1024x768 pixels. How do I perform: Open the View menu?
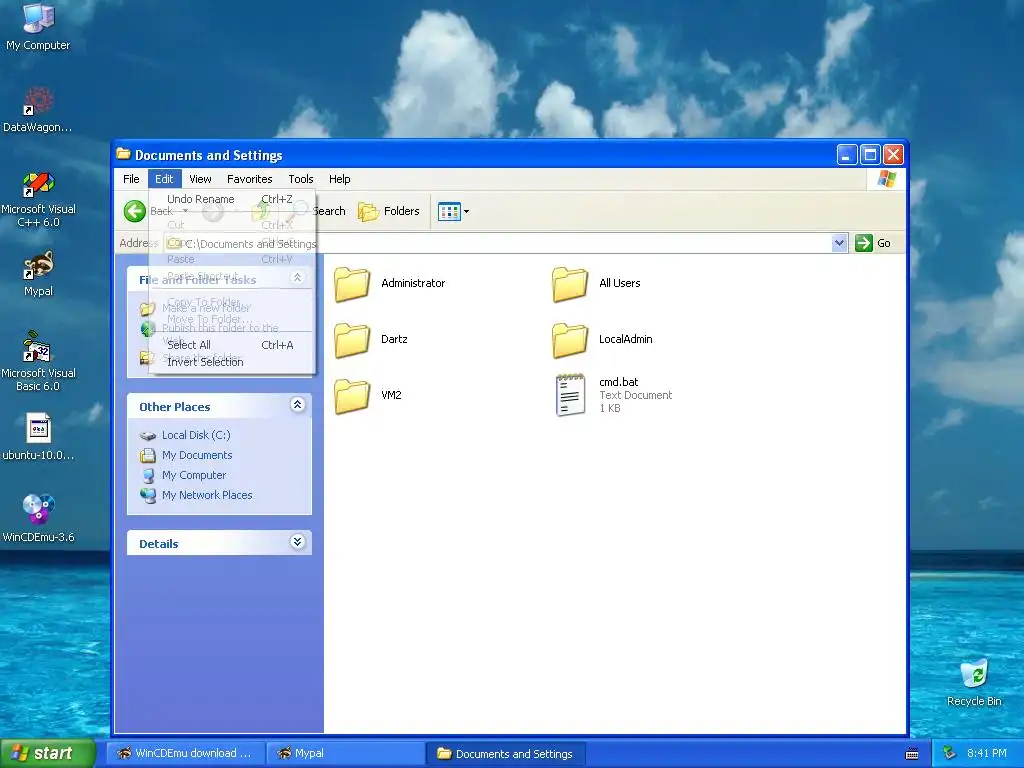[x=200, y=179]
